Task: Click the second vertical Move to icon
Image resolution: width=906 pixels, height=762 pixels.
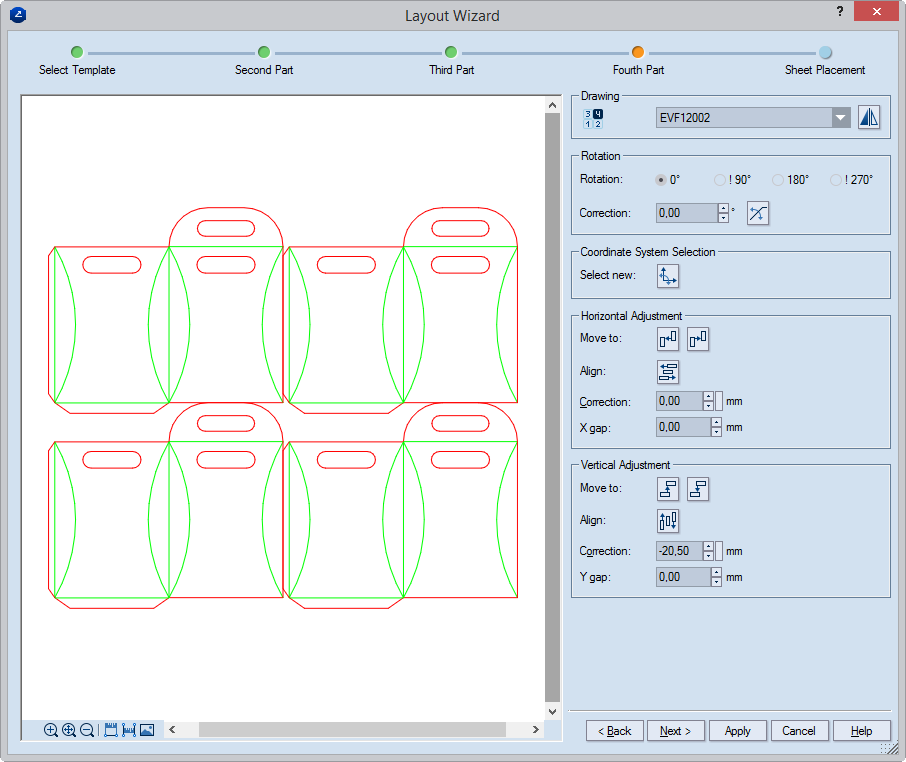Action: point(698,489)
